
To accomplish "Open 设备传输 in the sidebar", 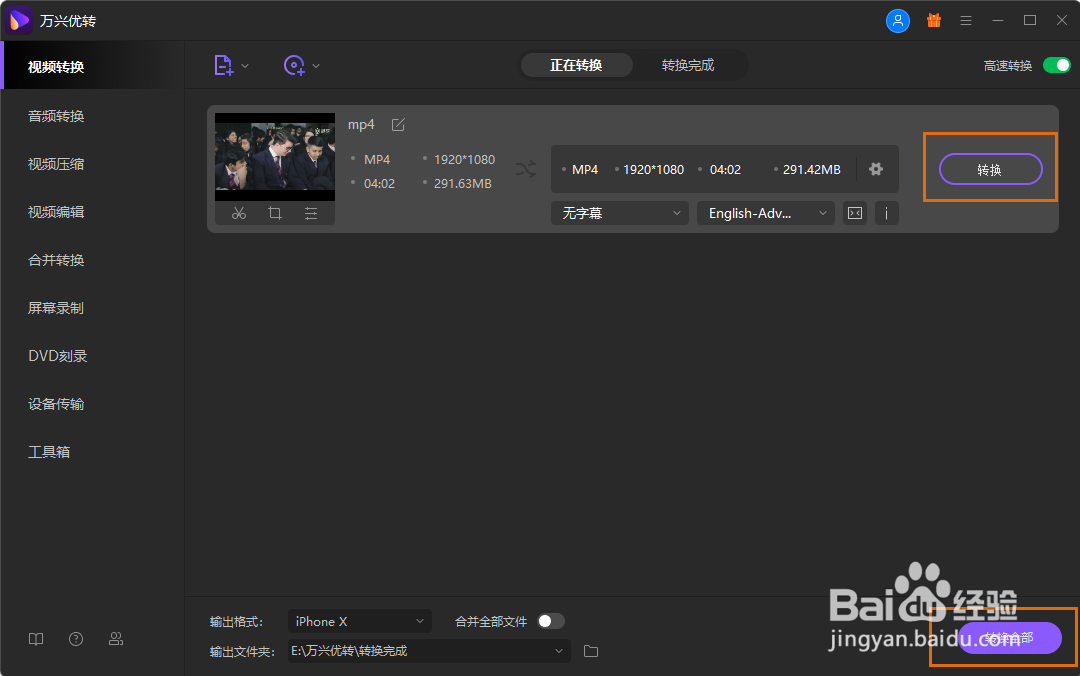I will 56,404.
